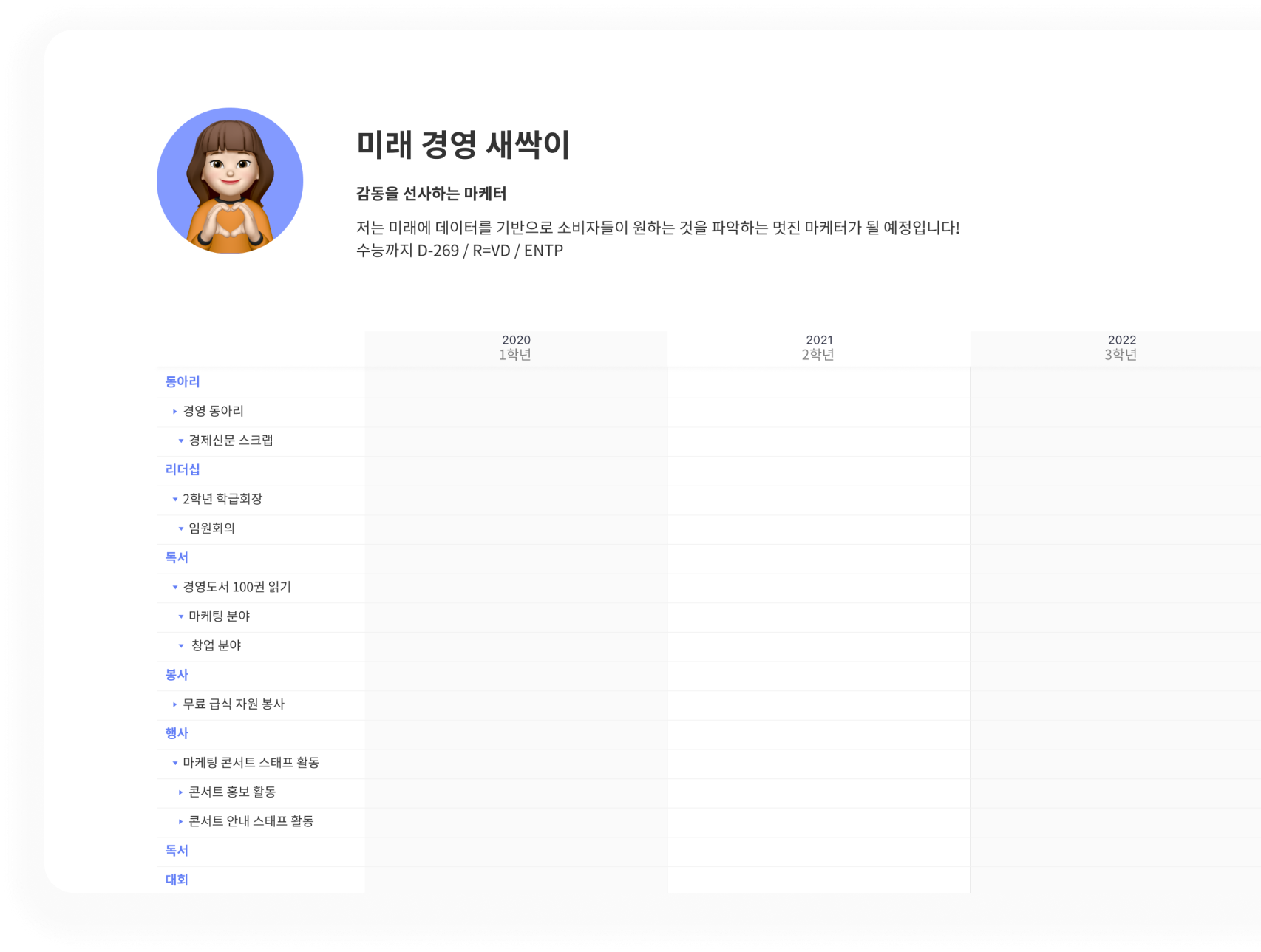Collapse the 2학년 학급회장 item

point(174,500)
